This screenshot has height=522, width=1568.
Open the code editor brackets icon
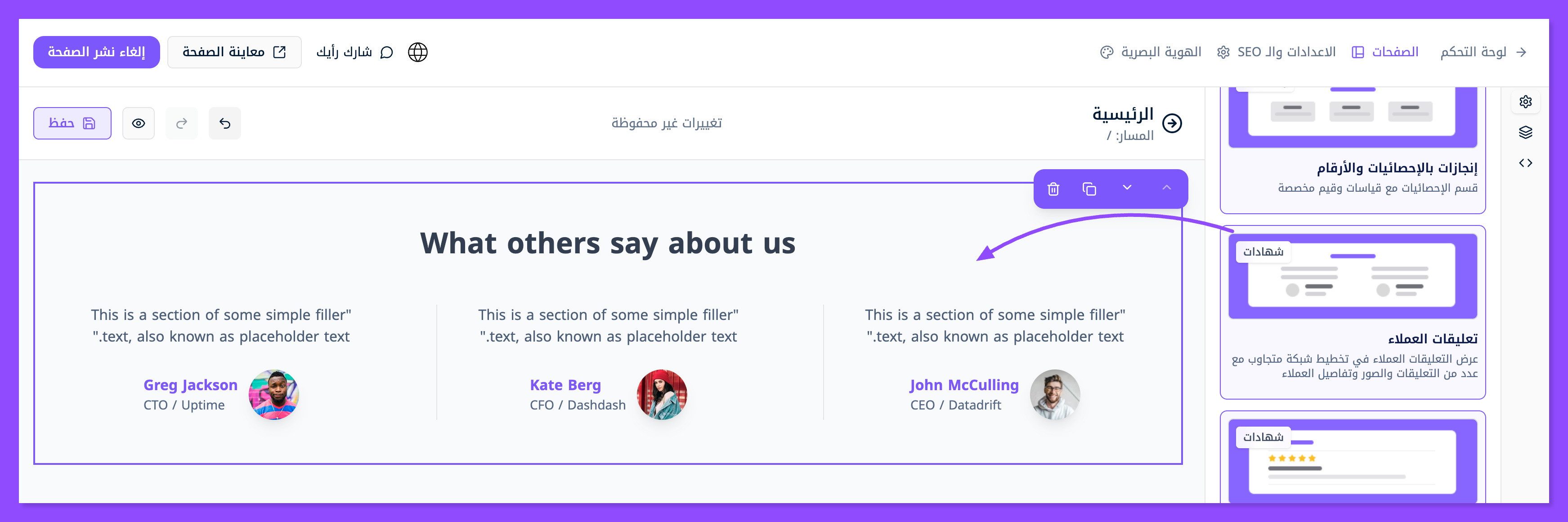[x=1525, y=162]
